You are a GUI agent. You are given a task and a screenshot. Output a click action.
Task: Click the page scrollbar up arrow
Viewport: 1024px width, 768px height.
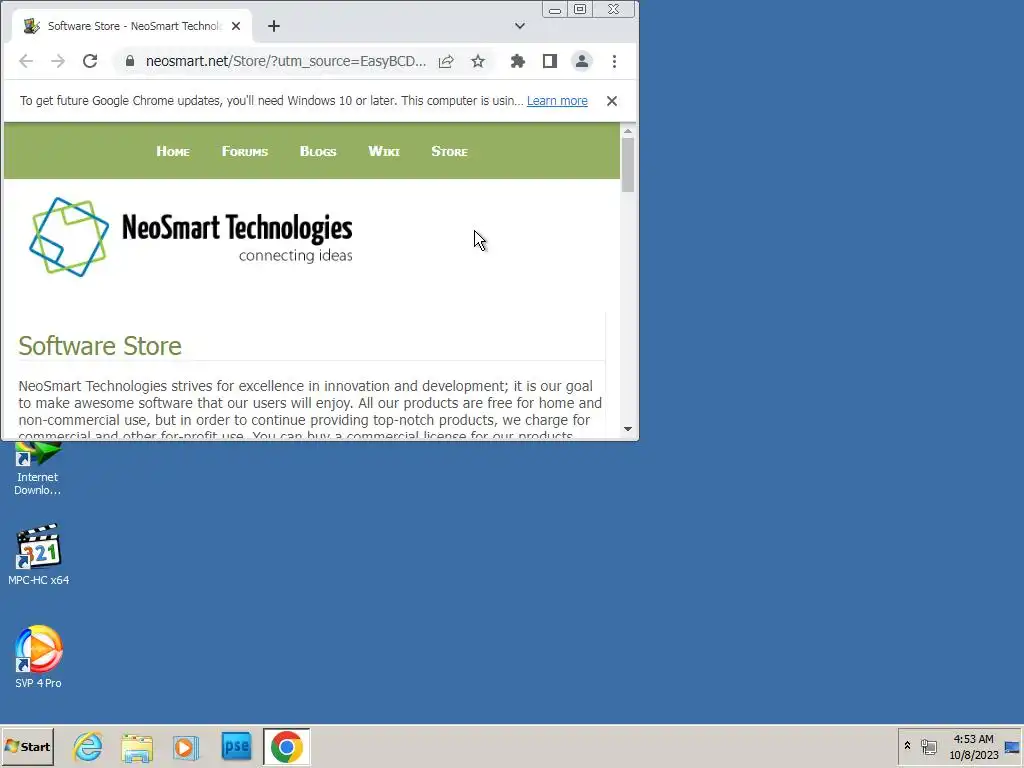628,131
